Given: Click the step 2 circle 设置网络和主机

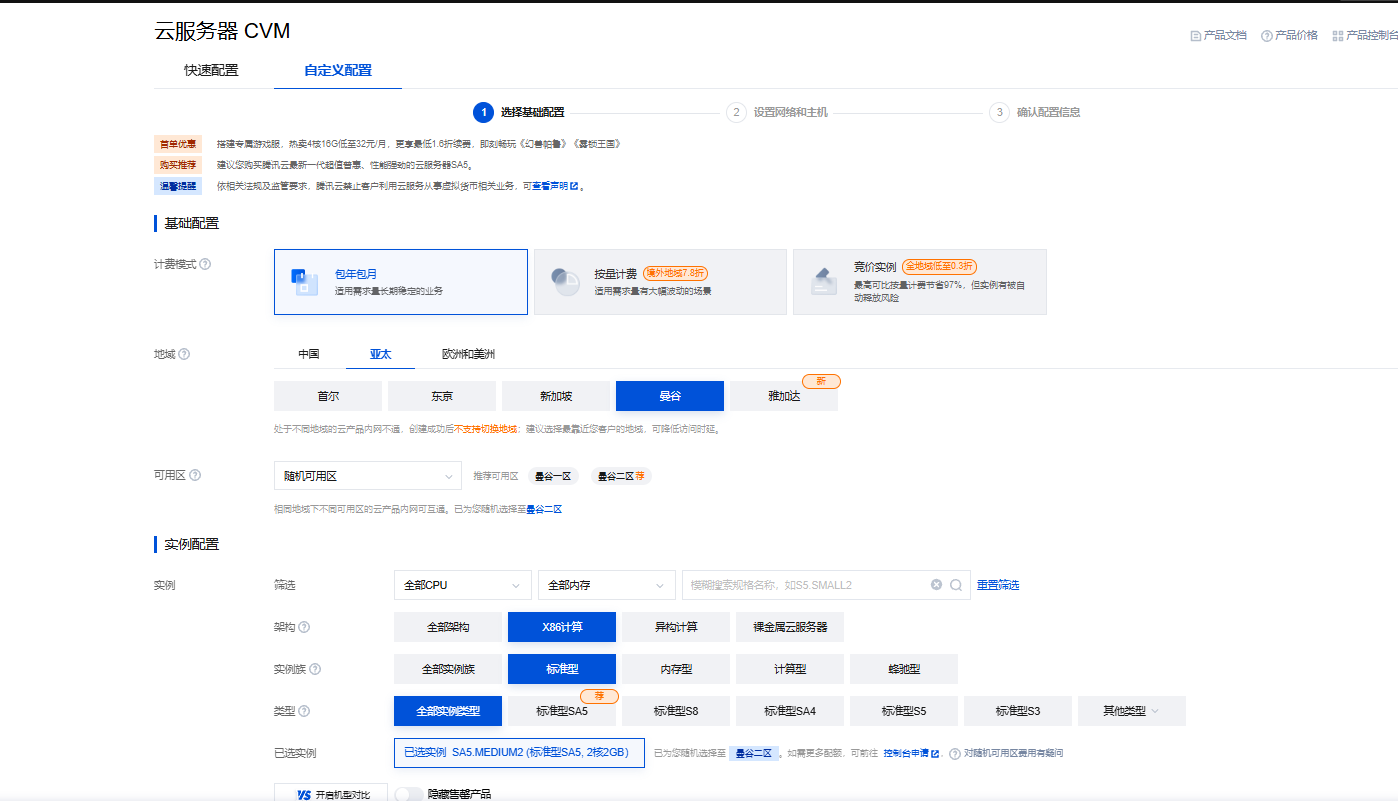Looking at the screenshot, I should tap(736, 112).
